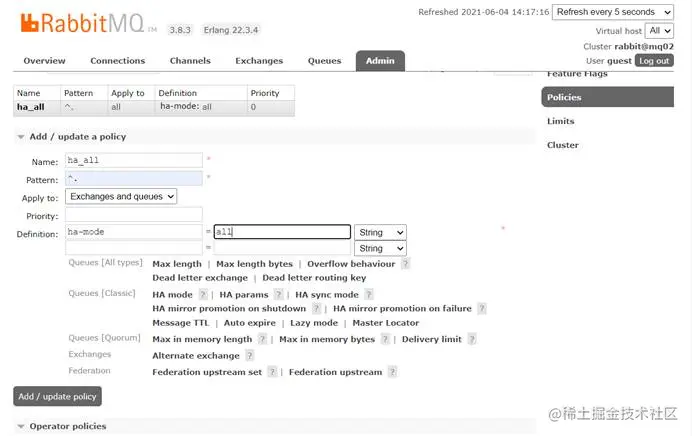Insert the Max in memory length key
This screenshot has width=692, height=436.
tap(202, 339)
